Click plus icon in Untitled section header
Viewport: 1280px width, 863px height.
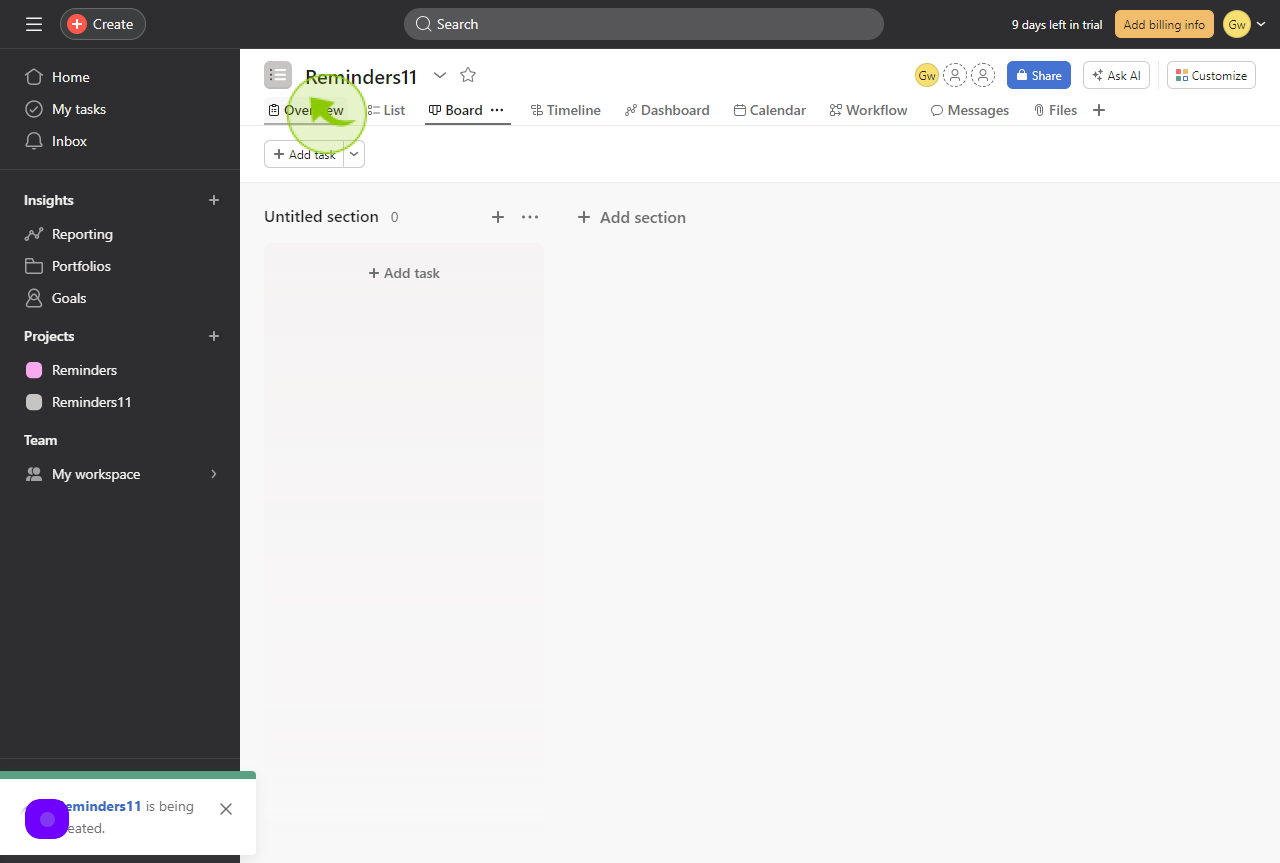click(x=498, y=217)
